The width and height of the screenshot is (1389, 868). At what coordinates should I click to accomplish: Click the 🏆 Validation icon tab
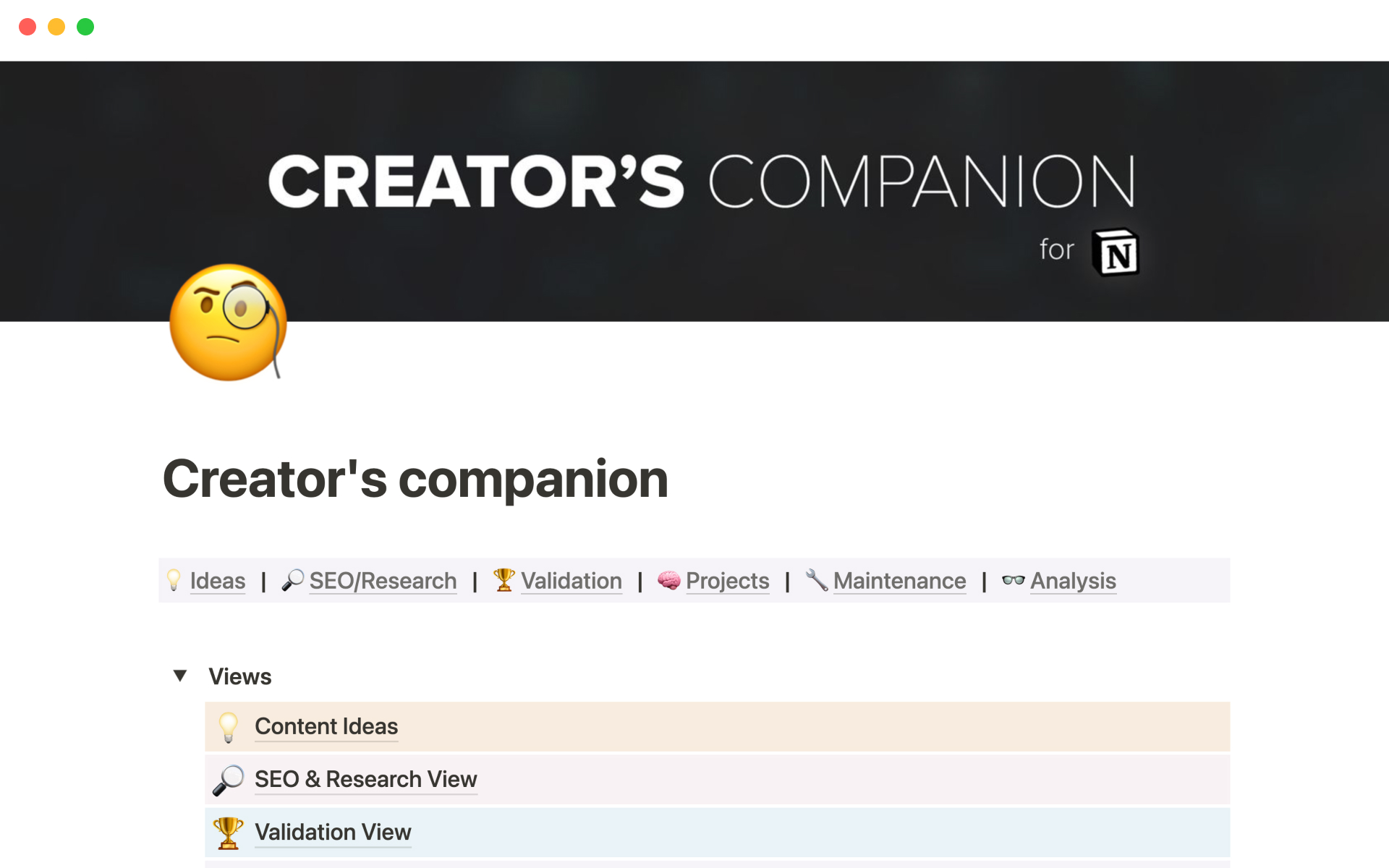pyautogui.click(x=557, y=580)
